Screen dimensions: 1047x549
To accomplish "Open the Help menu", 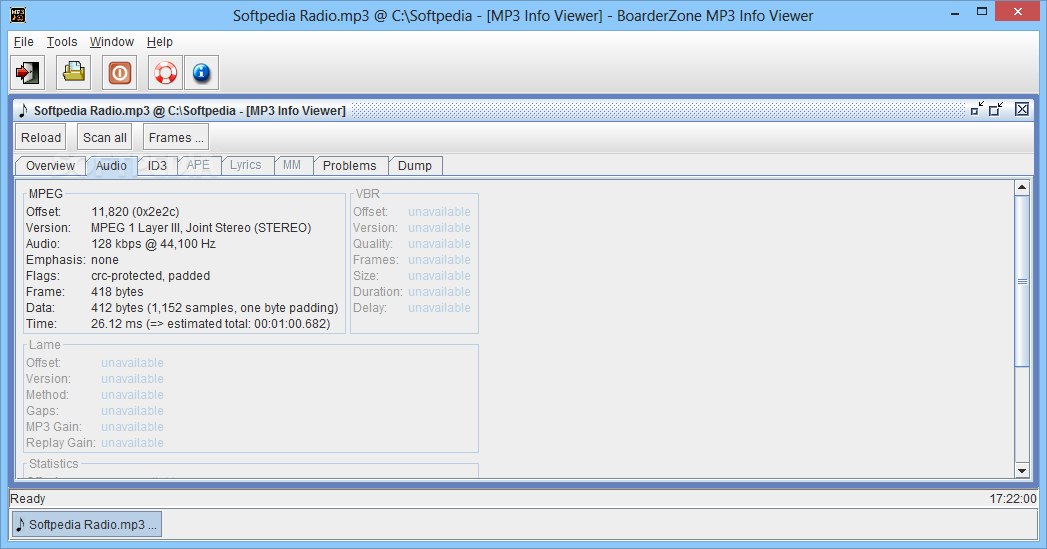I will point(160,41).
